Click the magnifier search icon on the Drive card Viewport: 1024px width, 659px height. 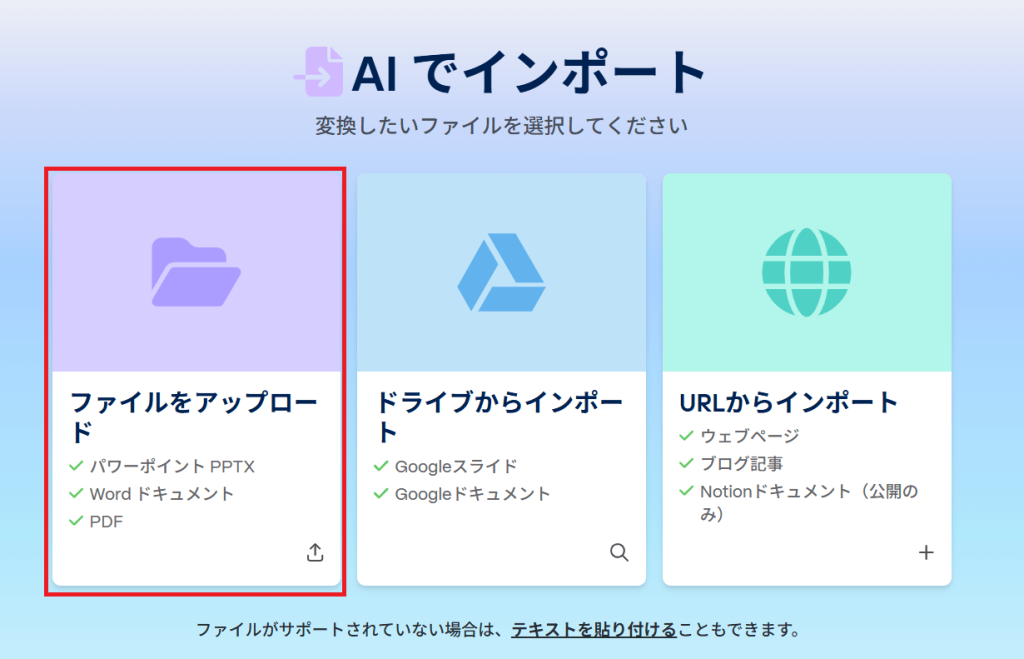click(619, 553)
